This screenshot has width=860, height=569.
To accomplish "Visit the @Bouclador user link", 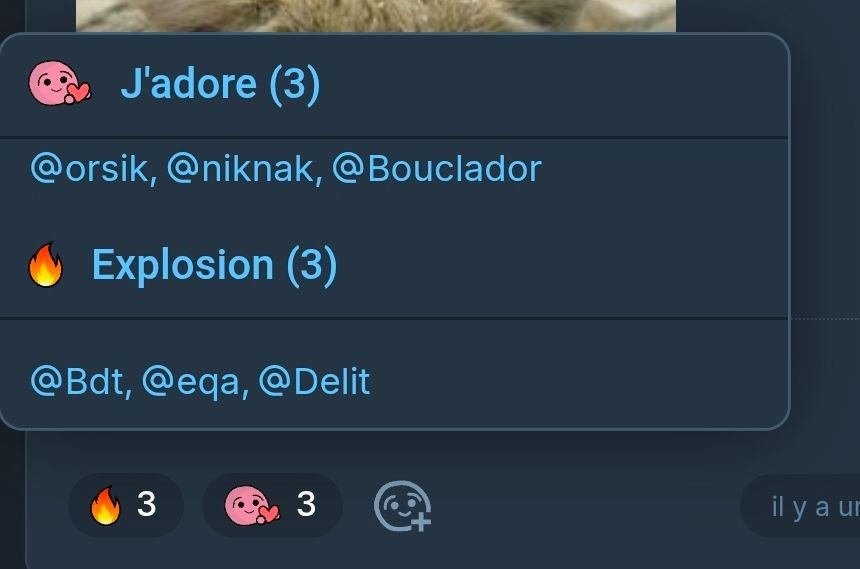I will pos(436,169).
